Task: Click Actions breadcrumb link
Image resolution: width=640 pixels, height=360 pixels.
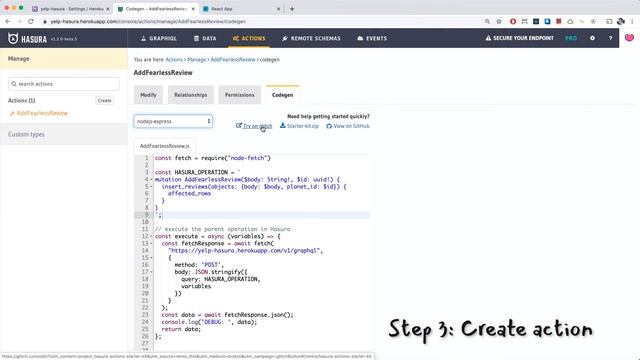Action: click(174, 60)
